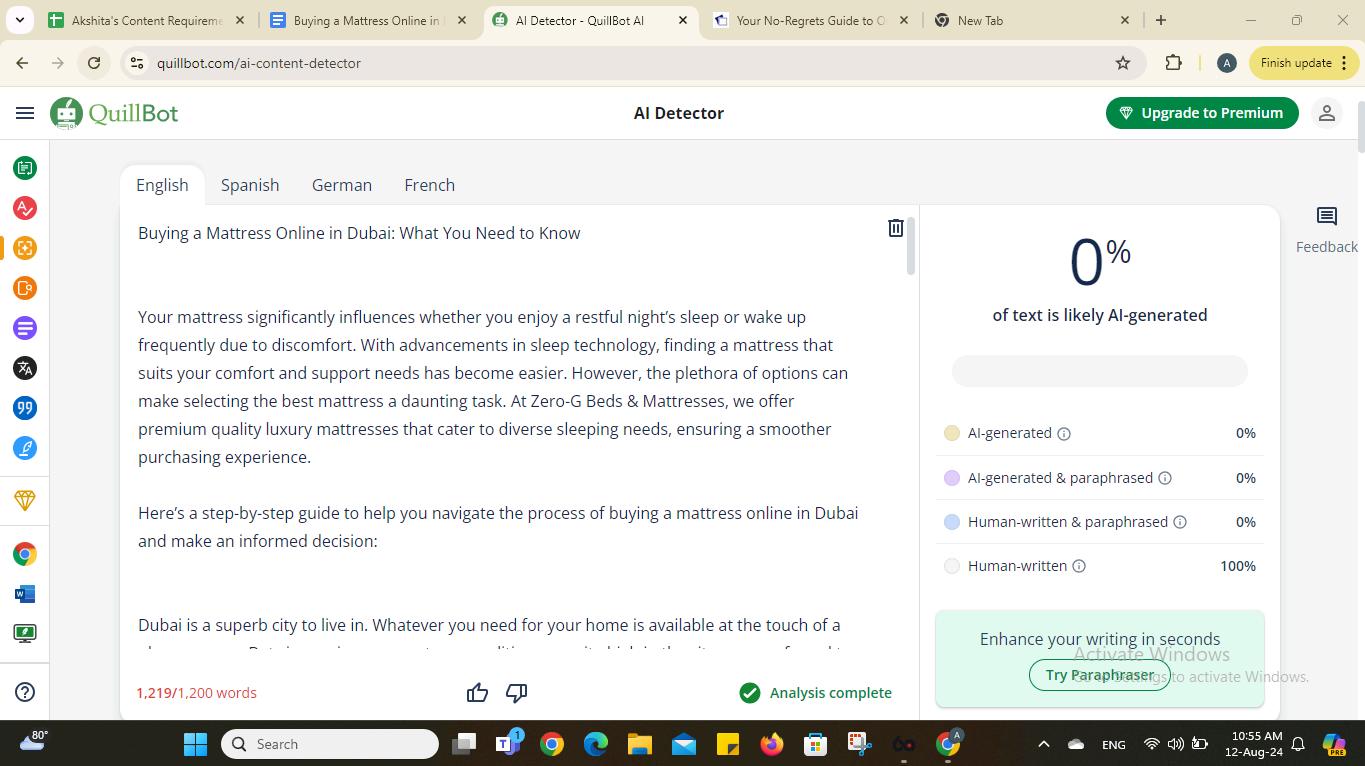Viewport: 1365px width, 766px height.
Task: Open the Translator sidebar icon
Action: point(25,368)
